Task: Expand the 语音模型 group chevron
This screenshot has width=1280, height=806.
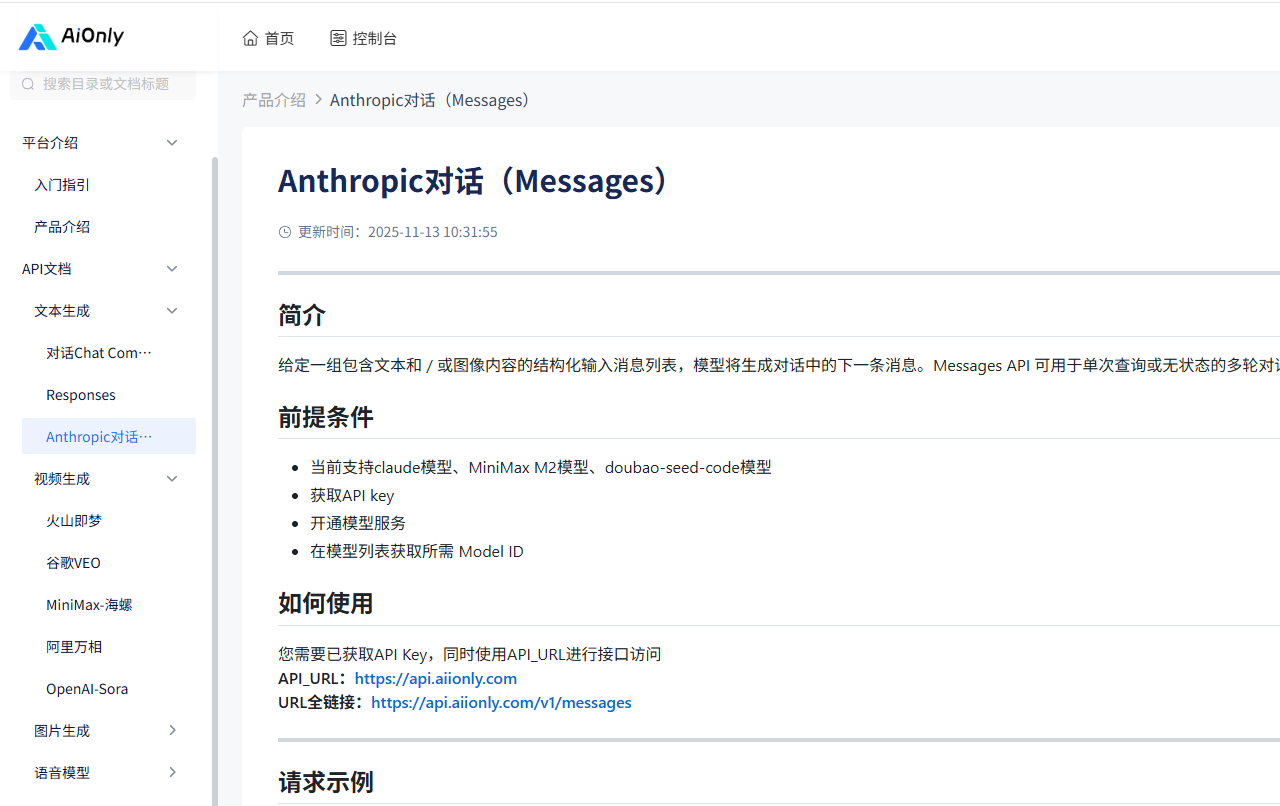Action: [x=172, y=773]
